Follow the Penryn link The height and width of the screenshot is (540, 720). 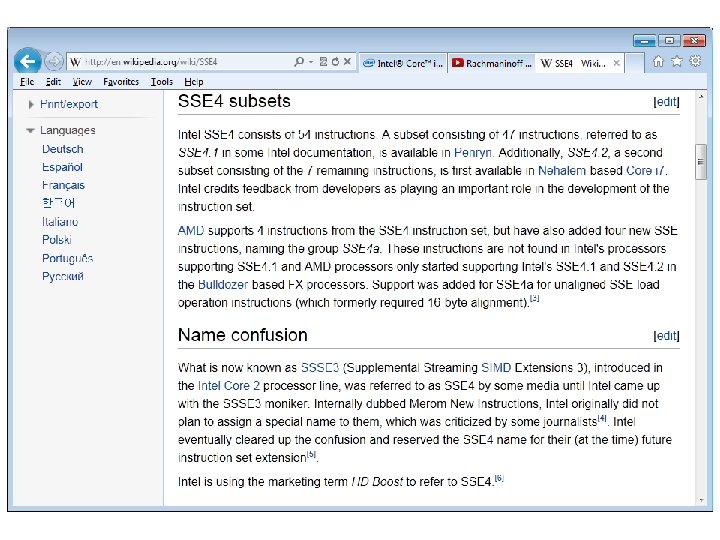[x=472, y=153]
